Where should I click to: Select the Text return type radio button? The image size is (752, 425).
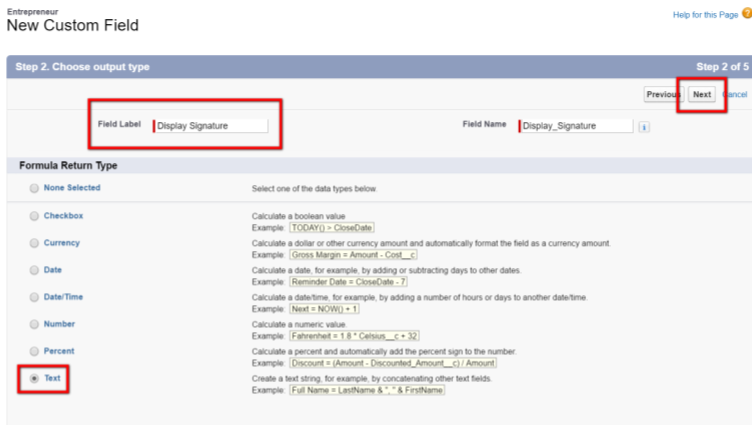[x=34, y=378]
